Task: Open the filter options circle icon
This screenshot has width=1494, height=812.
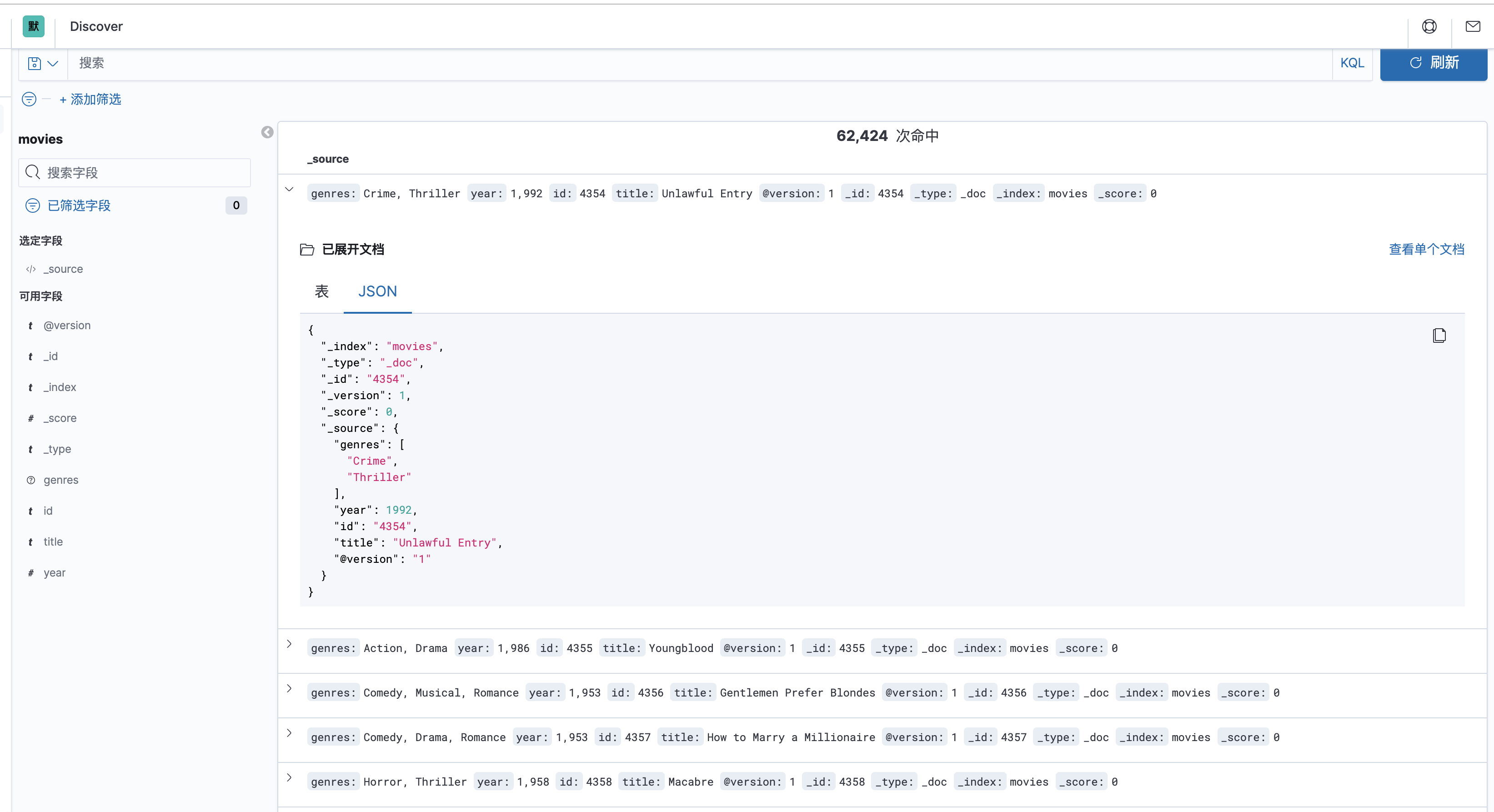Action: click(x=29, y=99)
